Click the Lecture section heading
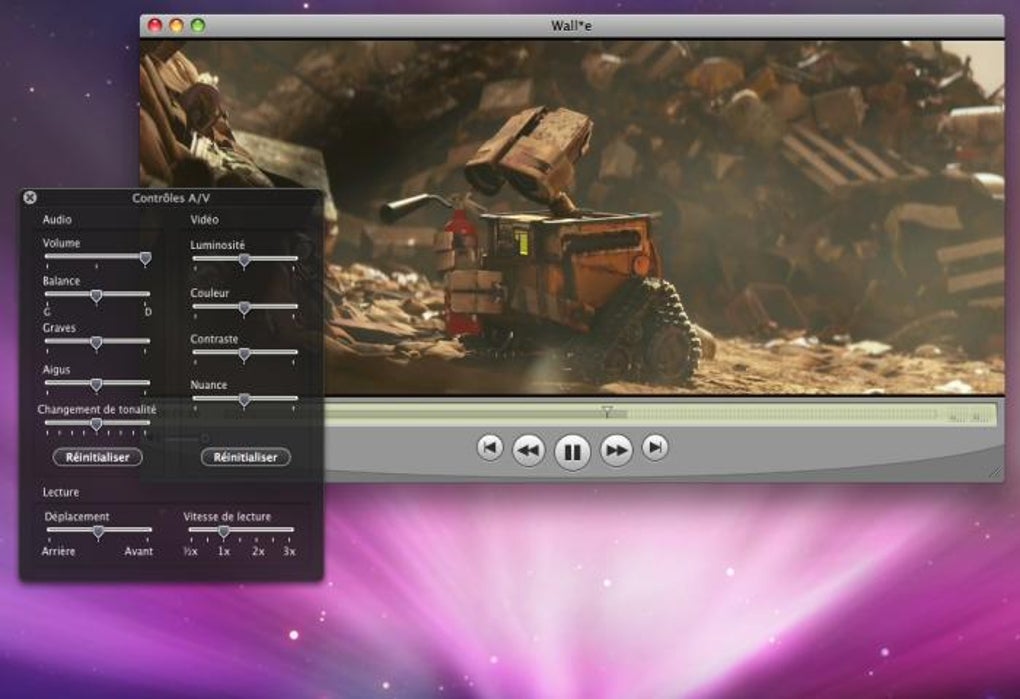The image size is (1020, 699). tap(60, 492)
